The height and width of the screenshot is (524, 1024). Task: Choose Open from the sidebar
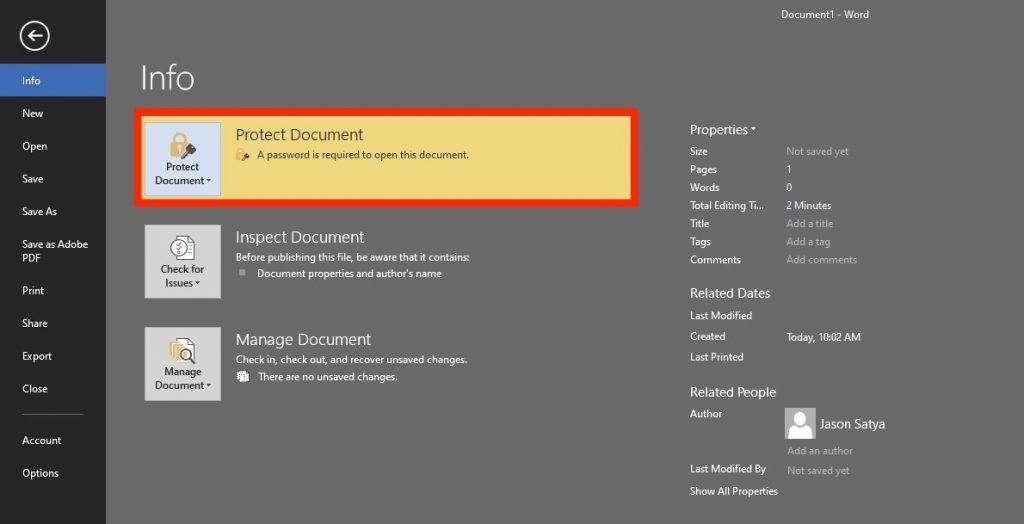53,146
